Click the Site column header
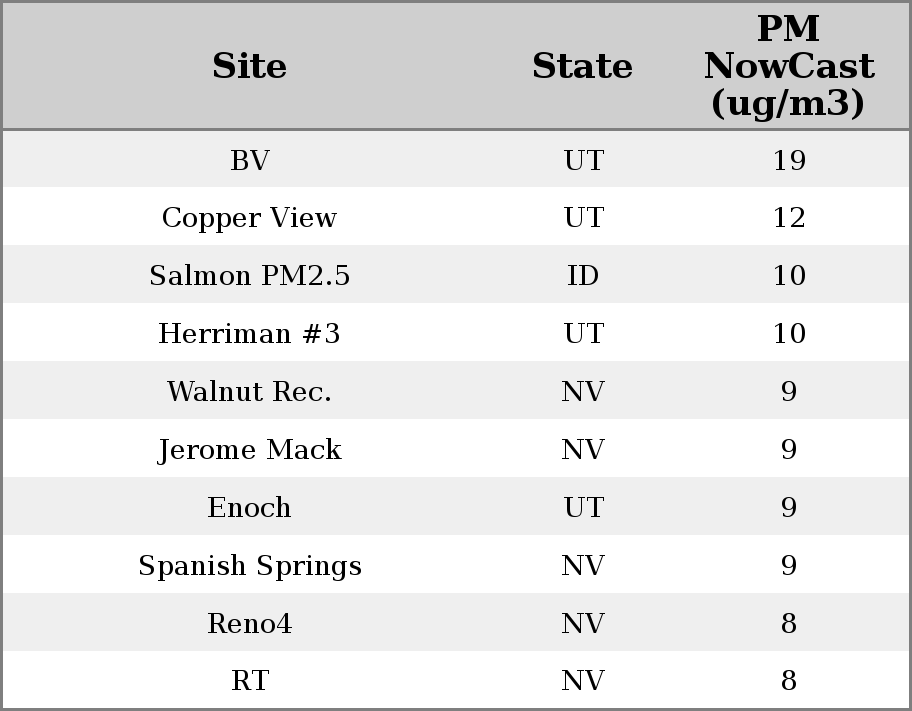 coord(250,66)
